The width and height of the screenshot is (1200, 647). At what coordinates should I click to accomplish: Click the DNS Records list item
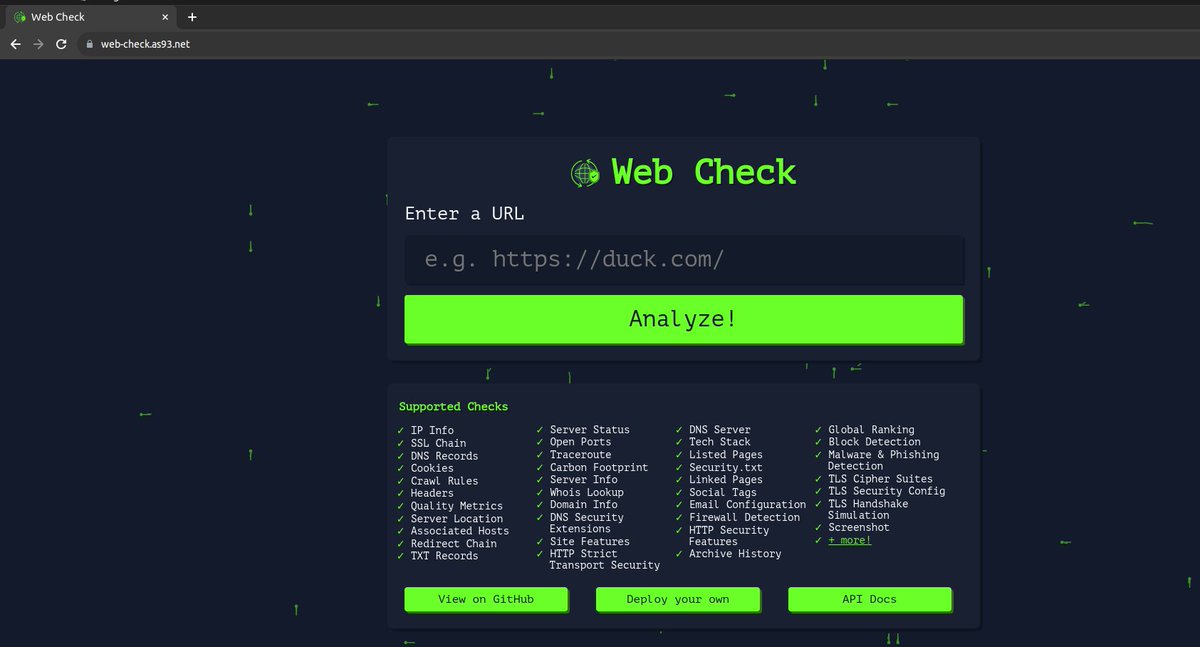(444, 456)
